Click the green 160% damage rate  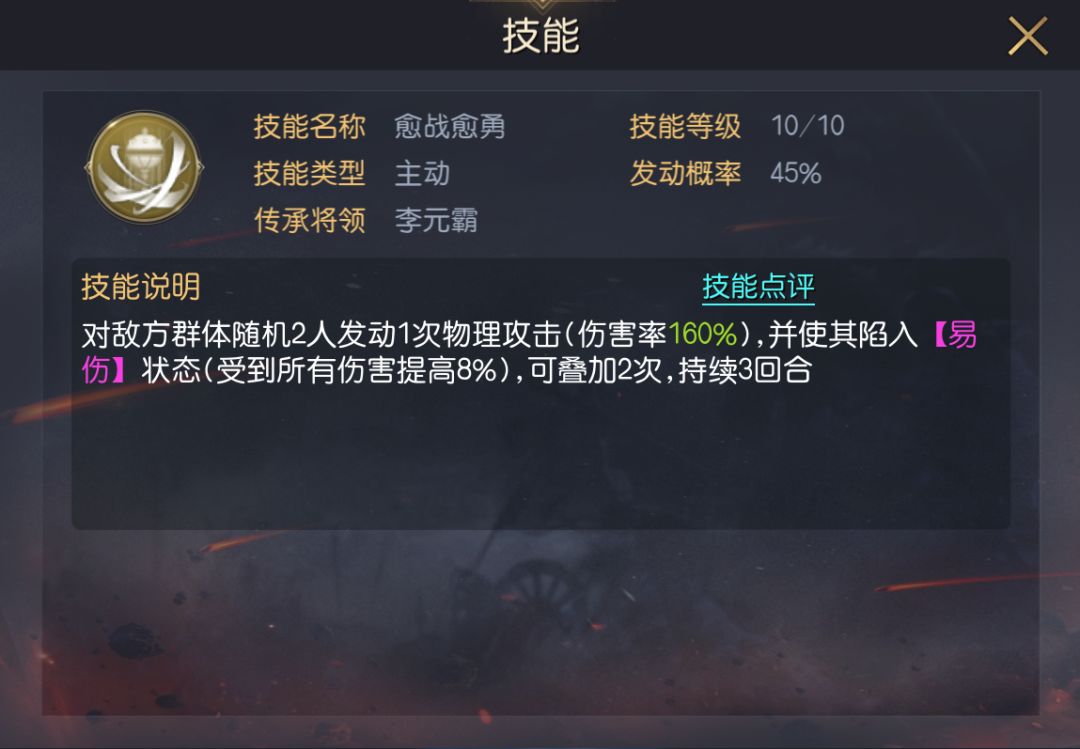coord(703,334)
